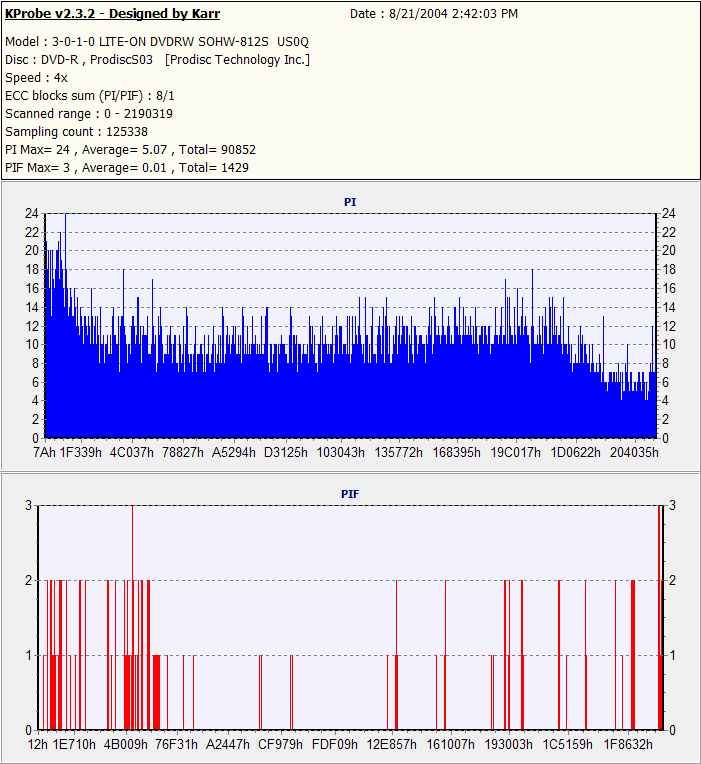Click the 7Ah label on PI axis
Screen dimensions: 701x764
(44, 453)
